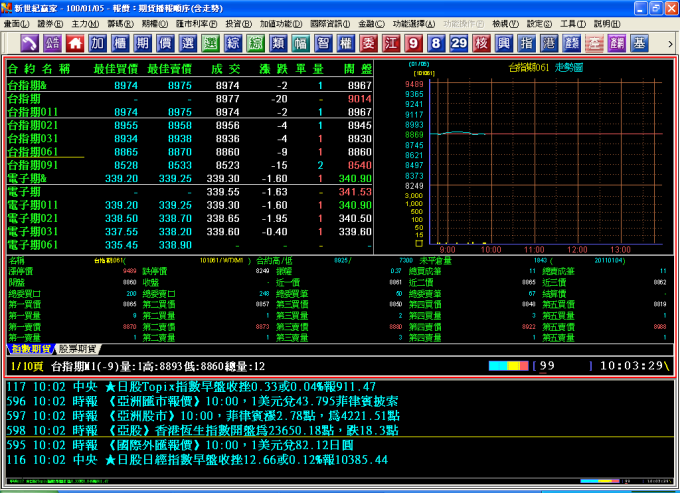Click the green 選 toolbar icon
Image resolution: width=680 pixels, height=493 pixels.
[210, 43]
